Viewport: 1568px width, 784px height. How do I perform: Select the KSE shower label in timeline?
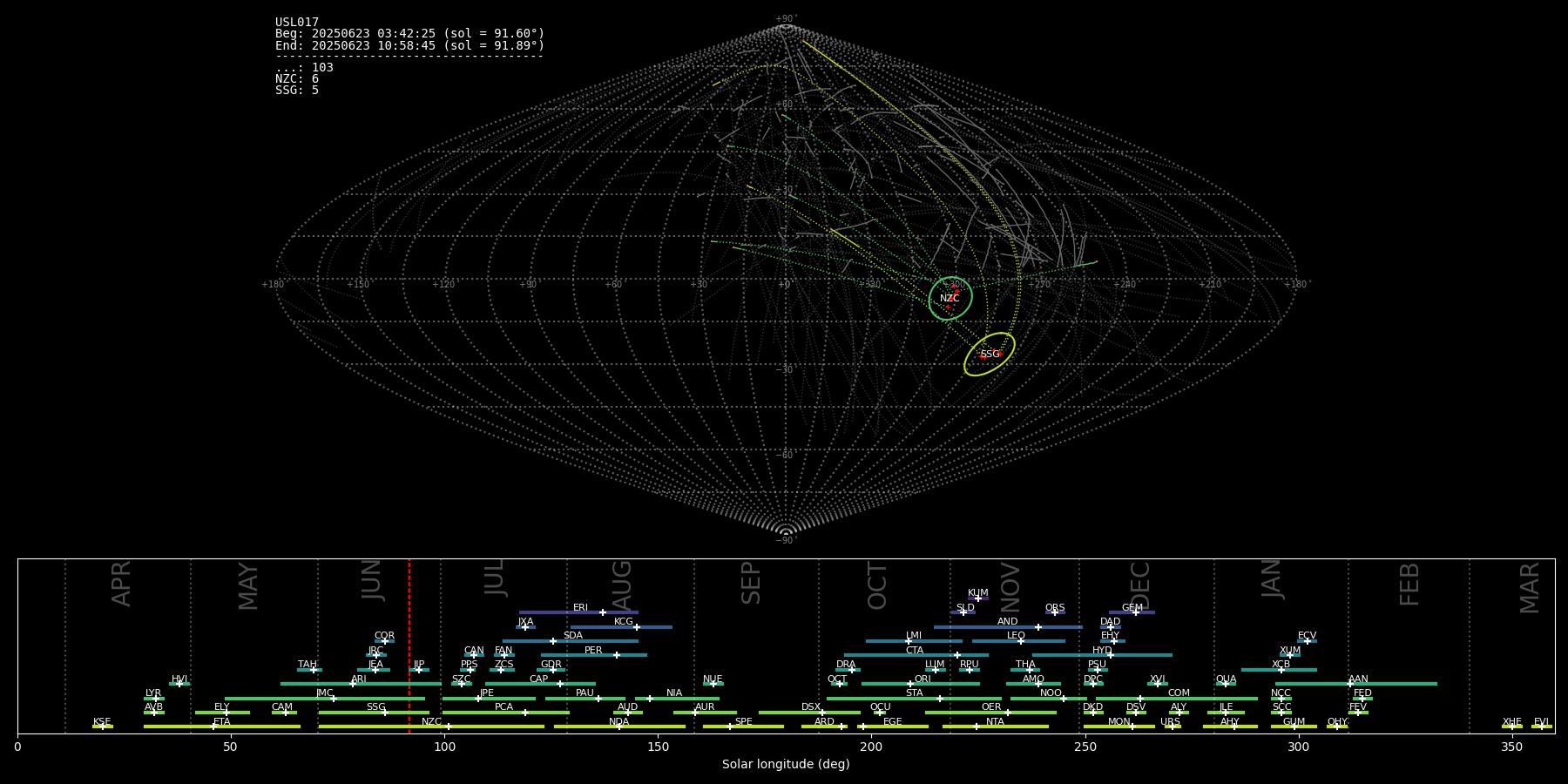[102, 722]
